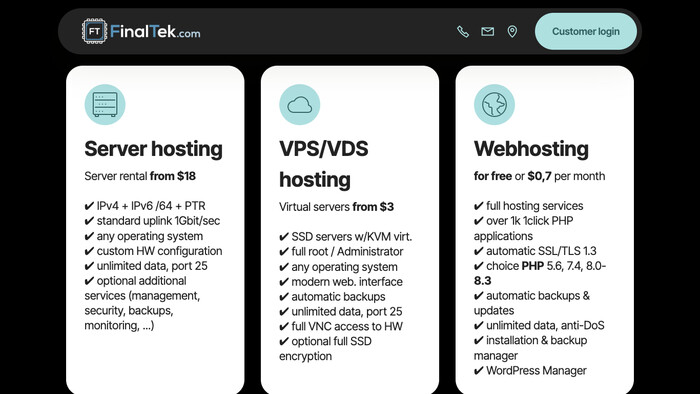The image size is (700, 394).
Task: Click the server rack icon
Action: [x=105, y=104]
